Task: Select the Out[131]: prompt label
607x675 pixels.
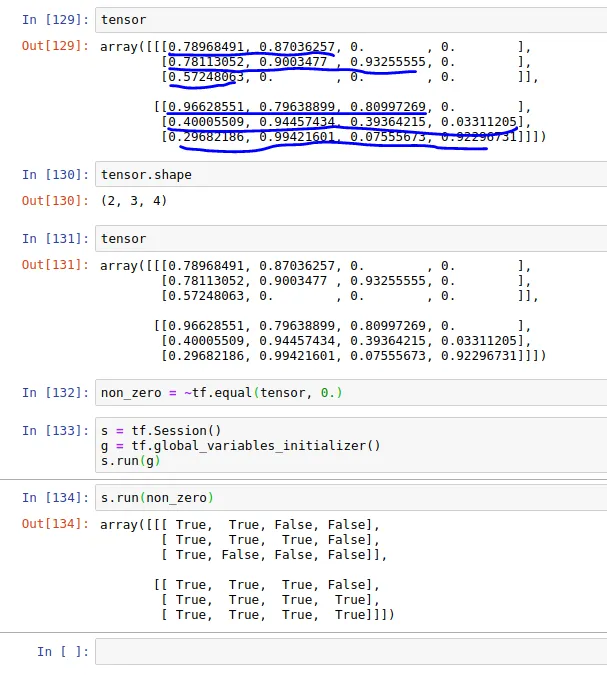Action: (56, 264)
